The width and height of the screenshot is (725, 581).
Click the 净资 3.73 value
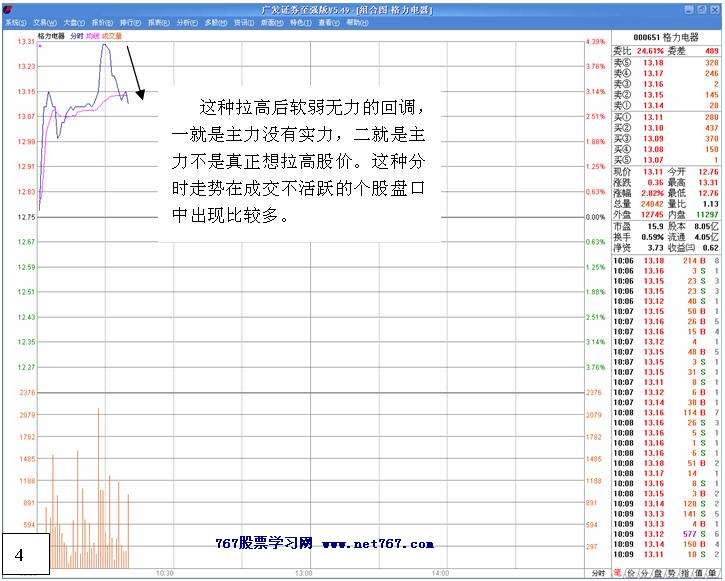pos(655,248)
